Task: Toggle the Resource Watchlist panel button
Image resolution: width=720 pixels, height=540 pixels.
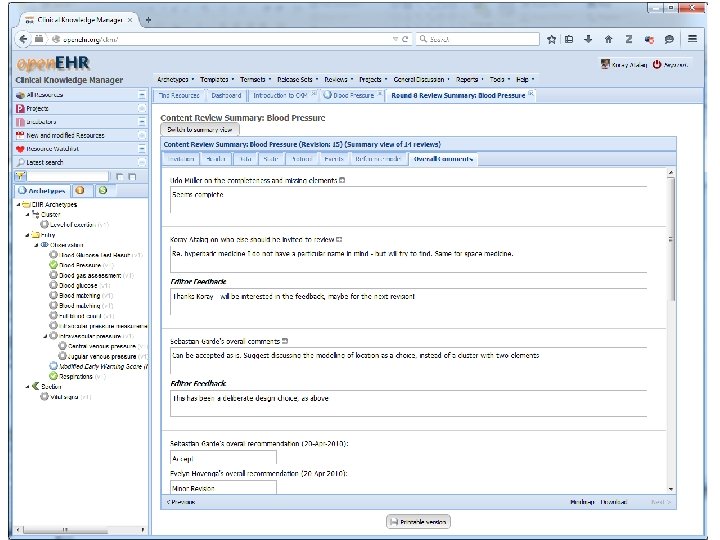Action: (142, 149)
